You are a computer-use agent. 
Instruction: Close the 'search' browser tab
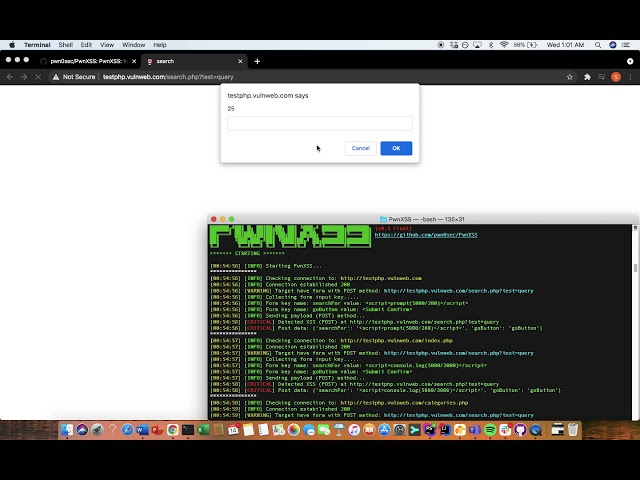(x=240, y=61)
